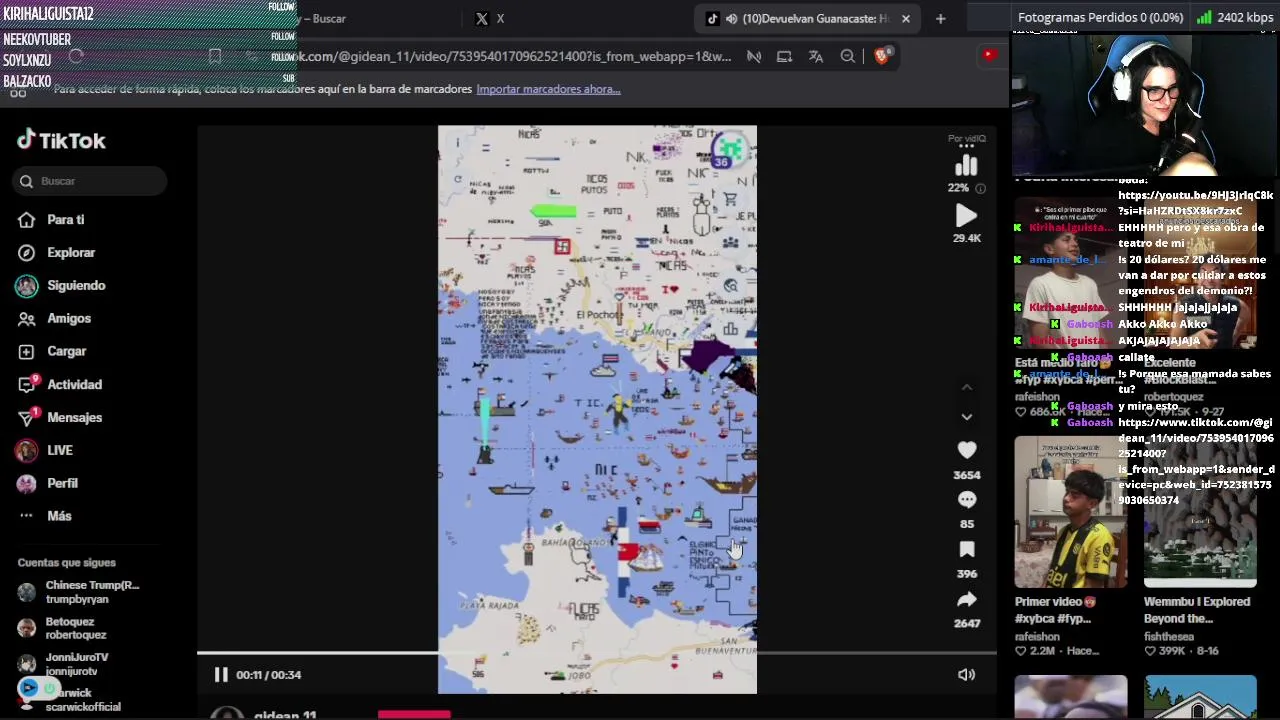Viewport: 1280px width, 720px height.
Task: Open a new browser tab
Action: tap(940, 18)
